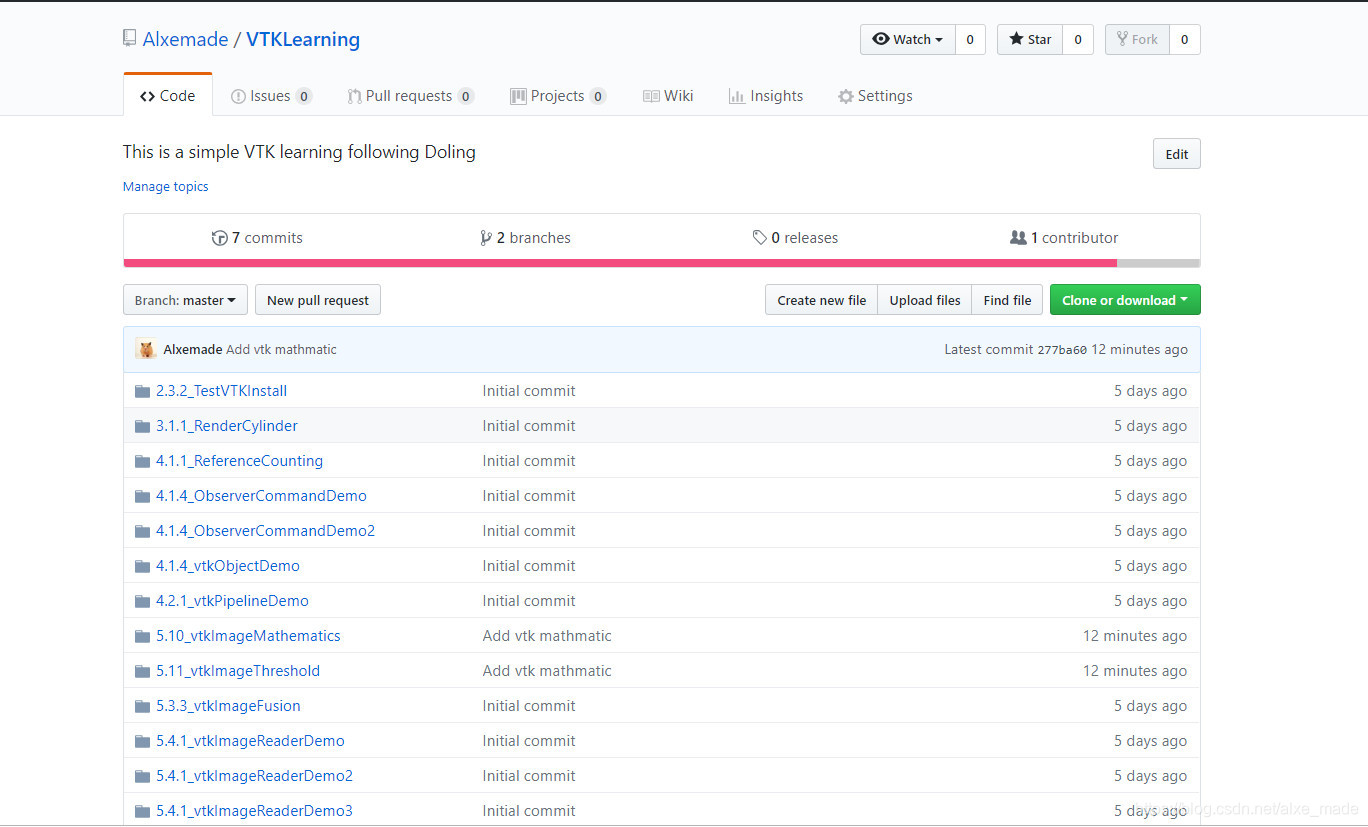Open the Alxemade owner link

point(185,39)
